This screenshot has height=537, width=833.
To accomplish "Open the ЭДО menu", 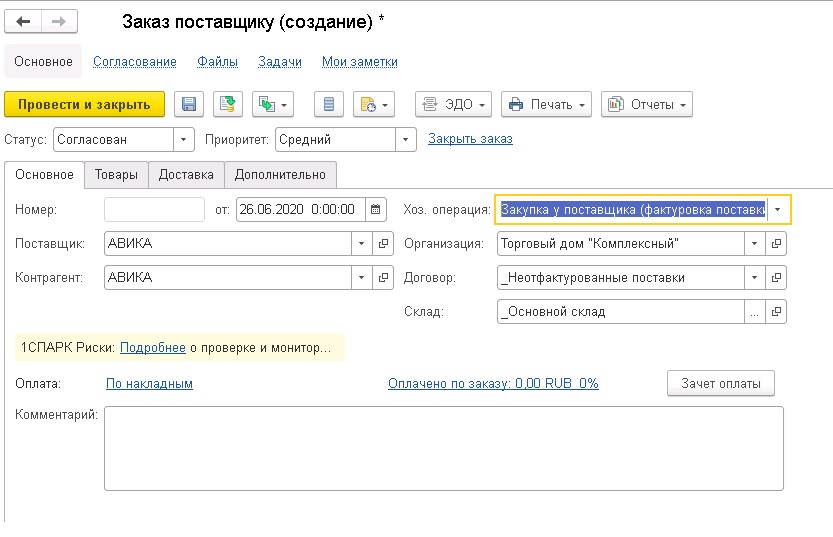I will tap(453, 104).
